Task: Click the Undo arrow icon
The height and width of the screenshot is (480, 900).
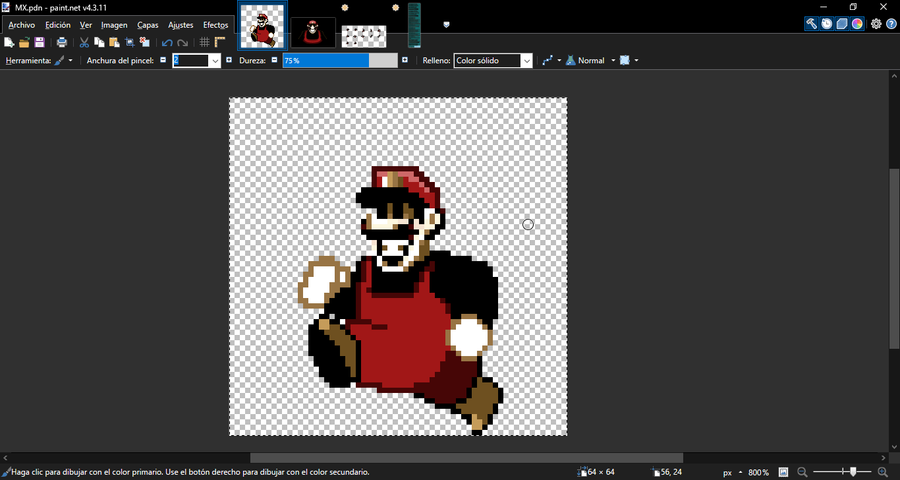Action: click(x=167, y=42)
